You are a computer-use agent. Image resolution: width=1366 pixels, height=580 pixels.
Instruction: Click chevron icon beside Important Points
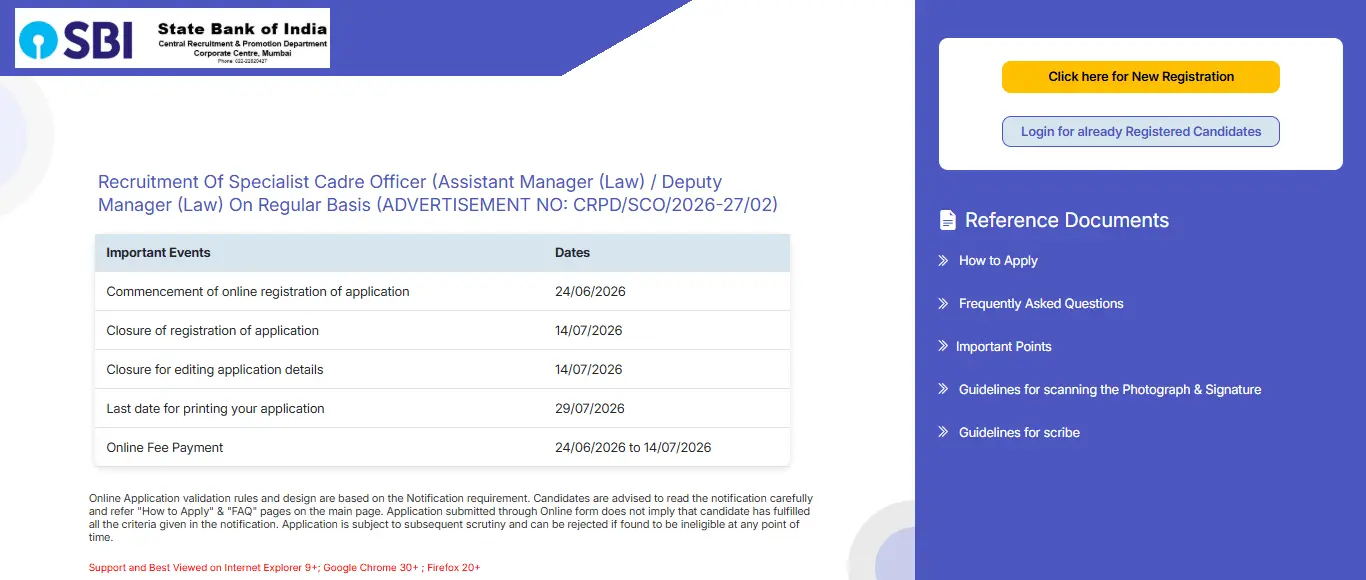pos(943,346)
